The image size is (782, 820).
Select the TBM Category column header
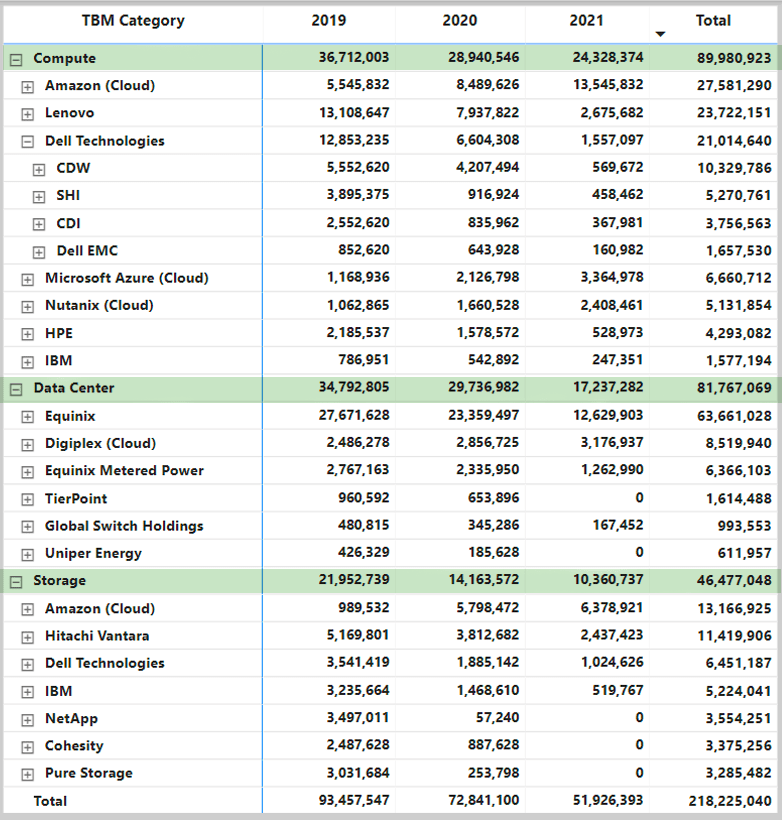point(133,21)
